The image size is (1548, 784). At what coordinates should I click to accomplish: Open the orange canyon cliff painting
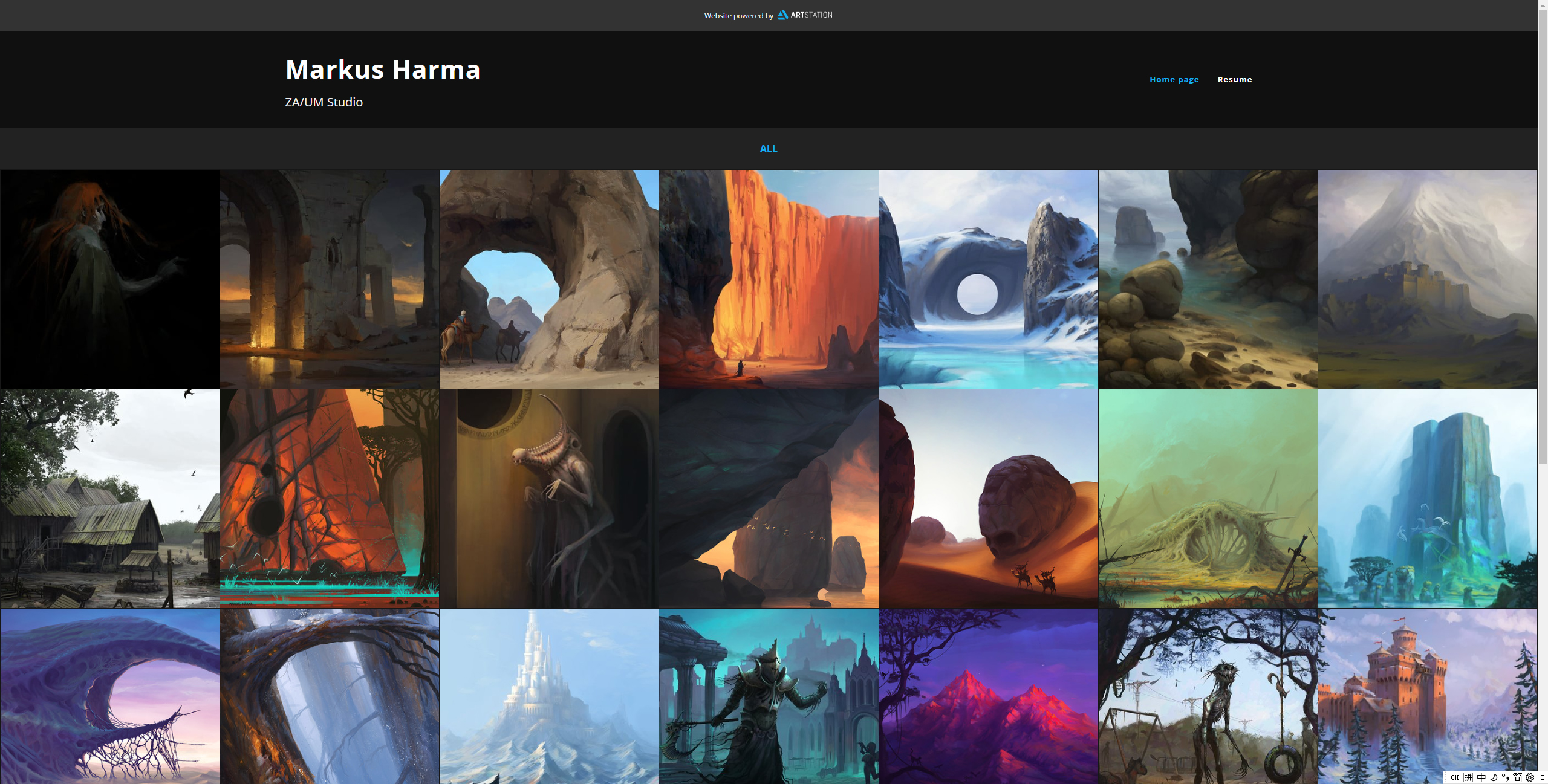(x=768, y=279)
